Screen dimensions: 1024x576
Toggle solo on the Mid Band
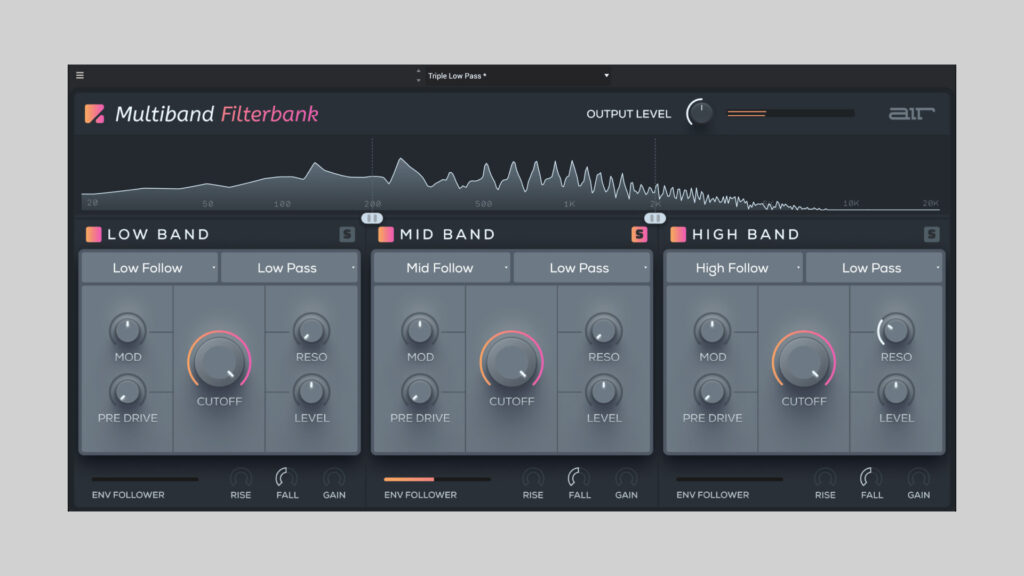pyautogui.click(x=639, y=235)
